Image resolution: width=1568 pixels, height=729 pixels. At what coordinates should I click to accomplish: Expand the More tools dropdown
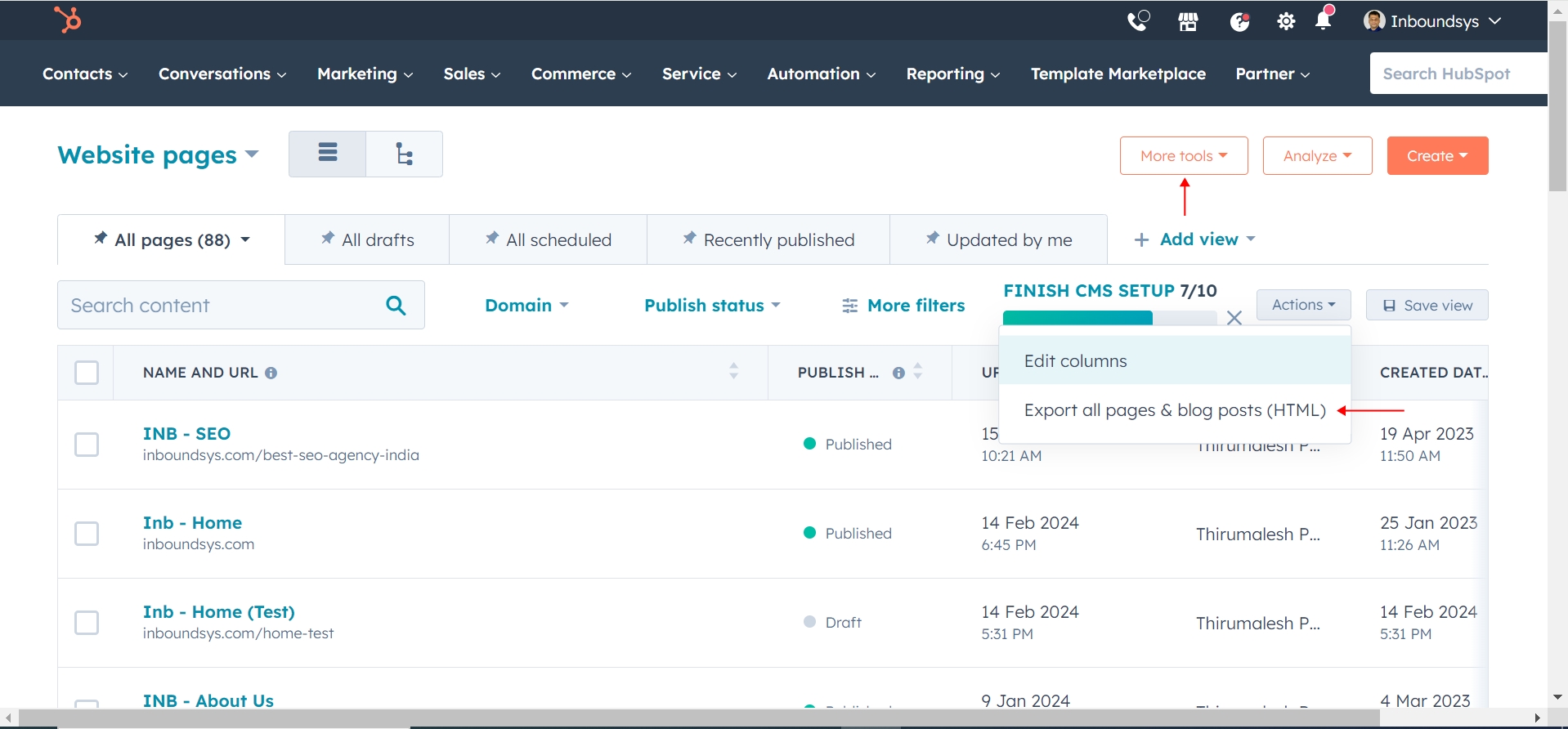[1184, 155]
